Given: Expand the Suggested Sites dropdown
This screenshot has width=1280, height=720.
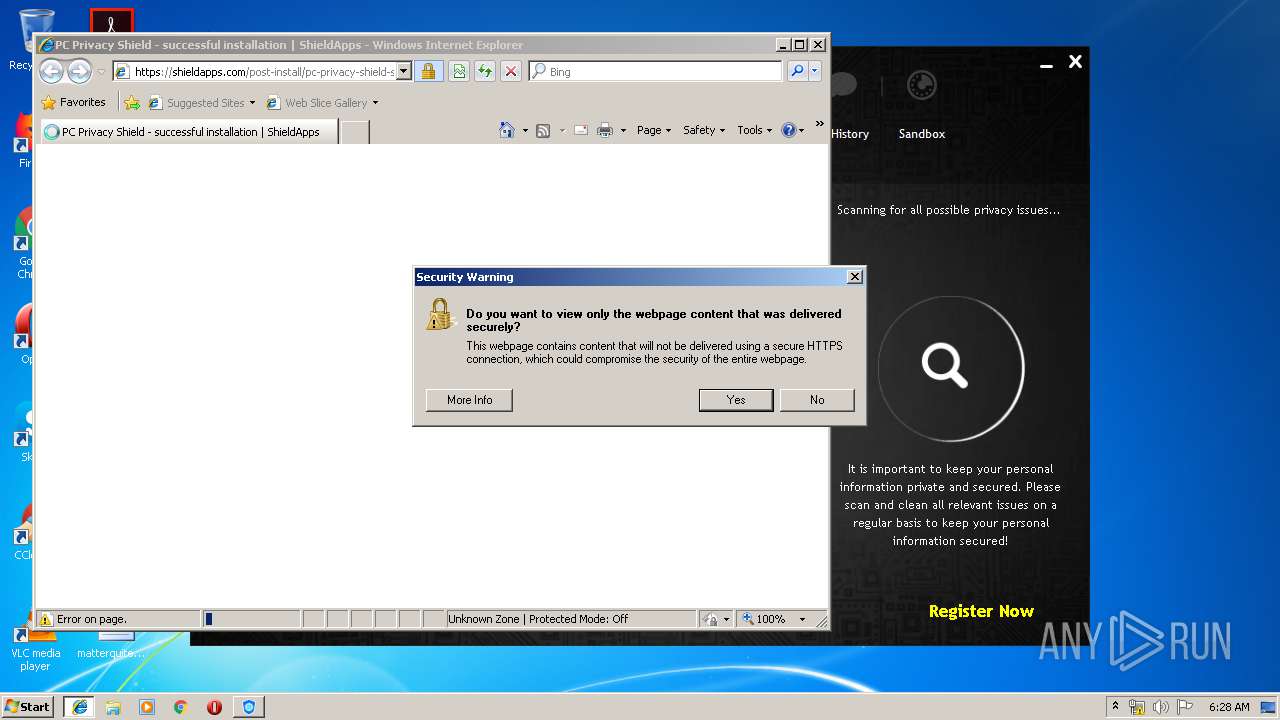Looking at the screenshot, I should pyautogui.click(x=252, y=102).
